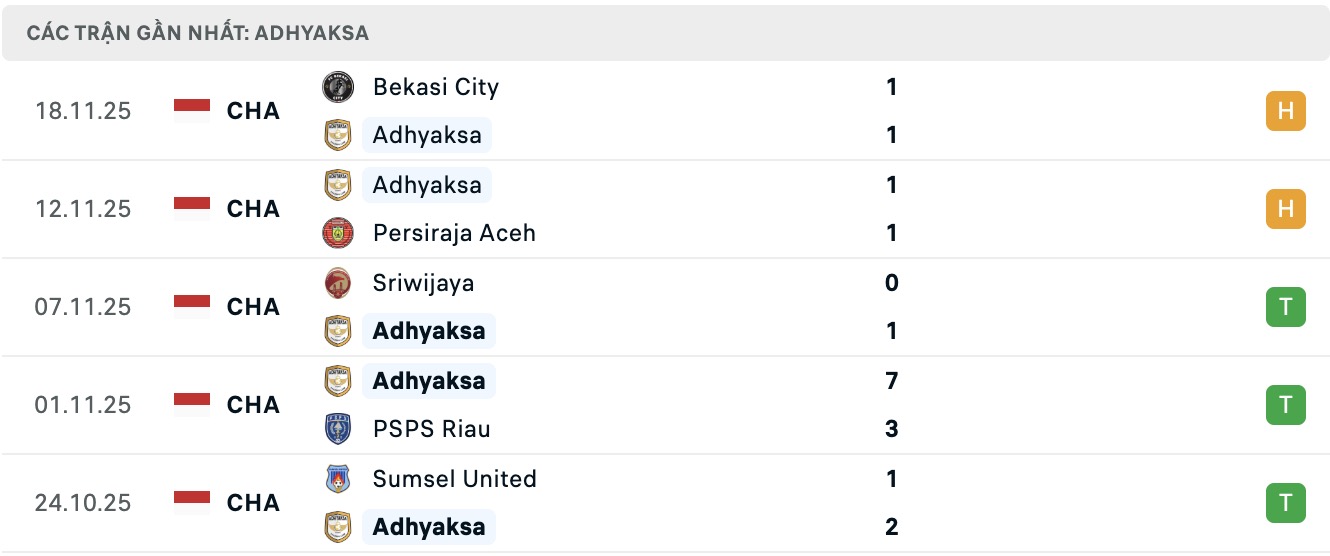Click the green T badge for PSPS Riau match
Image resolution: width=1330 pixels, height=556 pixels.
tap(1285, 405)
